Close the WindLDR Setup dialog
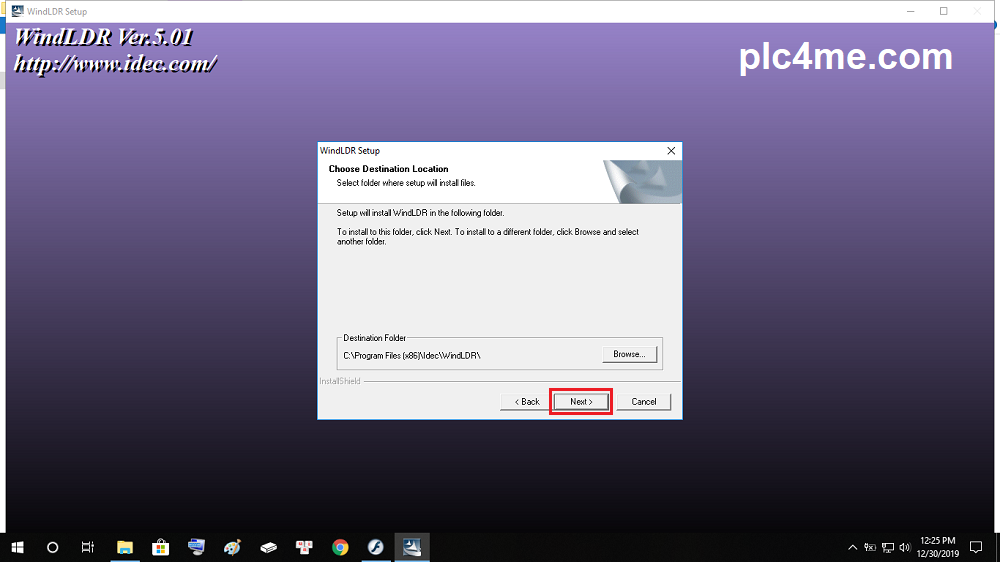Viewport: 1000px width, 562px height. [x=671, y=151]
